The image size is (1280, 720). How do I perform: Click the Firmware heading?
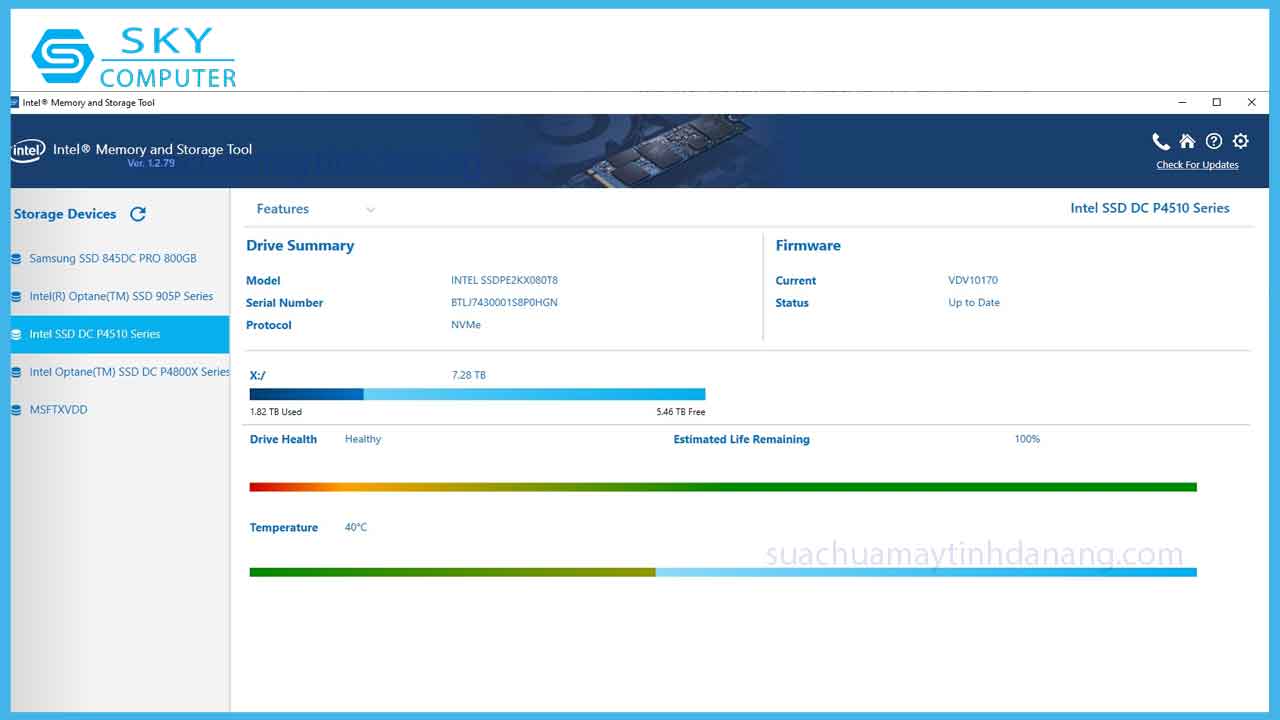(x=808, y=245)
